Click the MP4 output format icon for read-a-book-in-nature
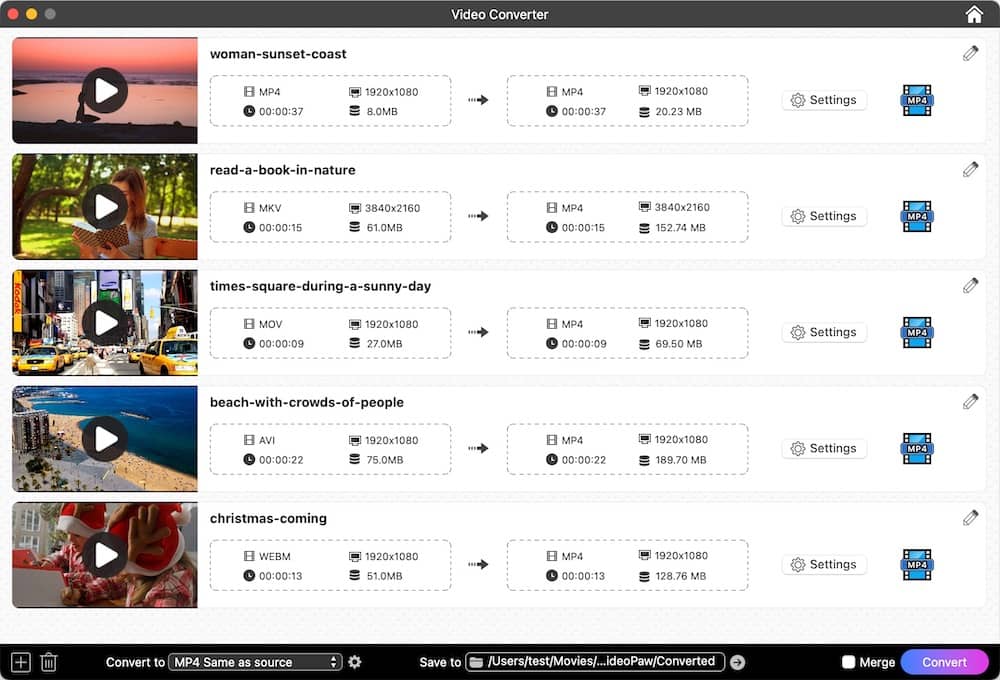This screenshot has width=1000, height=680. [916, 216]
